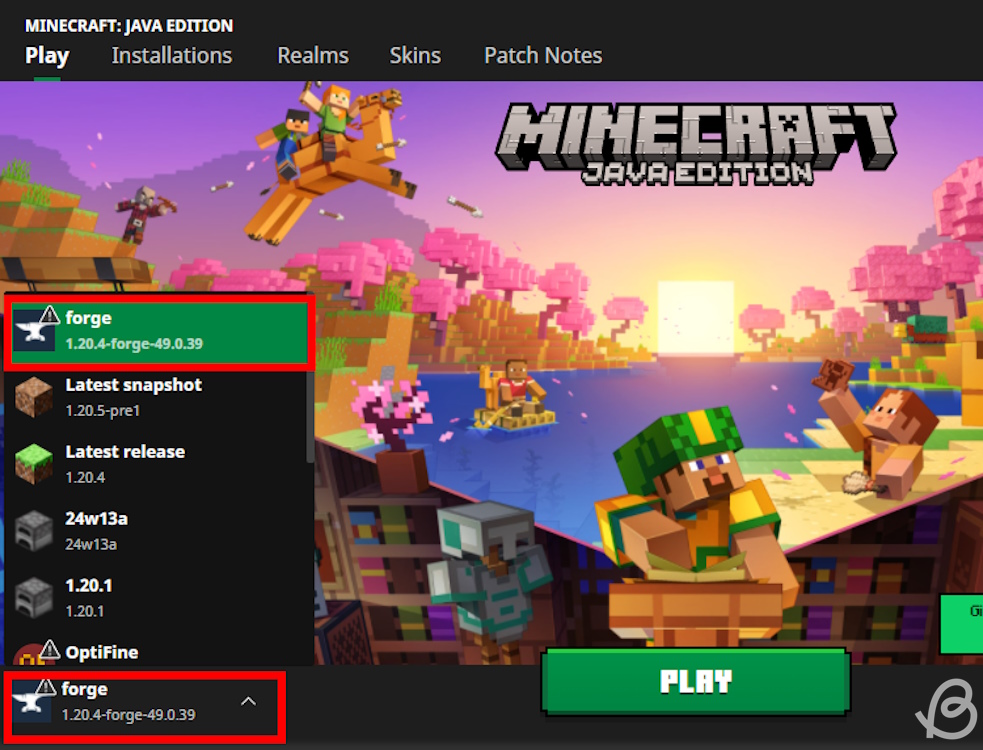Go to the Skins tab
Image resolution: width=983 pixels, height=750 pixels.
tap(415, 56)
